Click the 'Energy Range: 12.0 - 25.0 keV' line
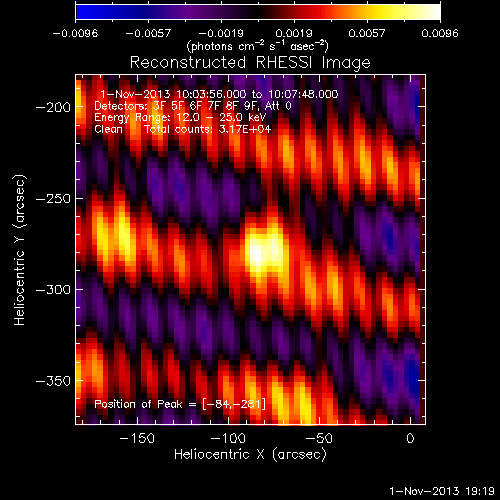The height and width of the screenshot is (500, 500). (x=180, y=117)
